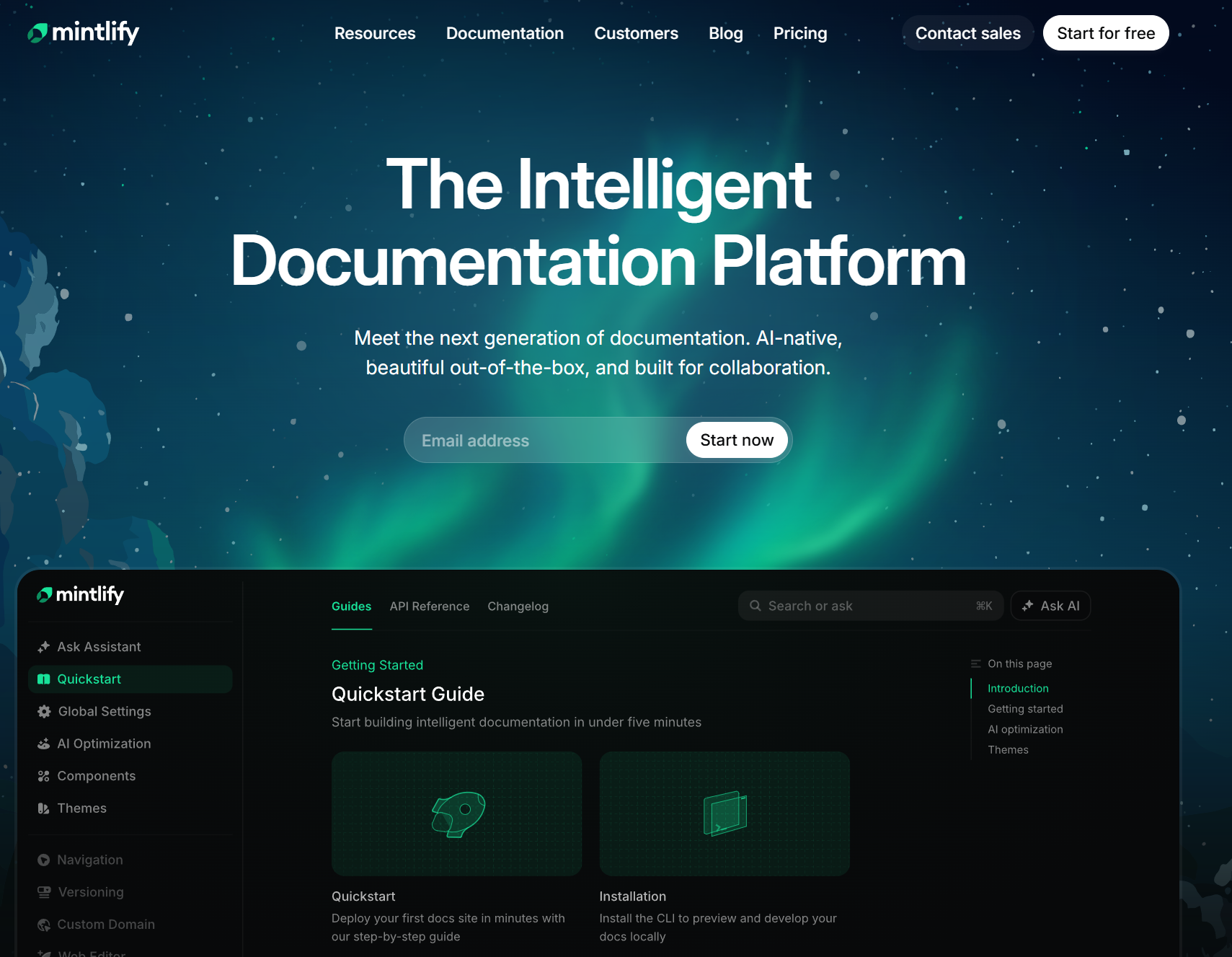Screen dimensions: 1232x957
Task: Click the Ask AI button
Action: [x=1050, y=606]
